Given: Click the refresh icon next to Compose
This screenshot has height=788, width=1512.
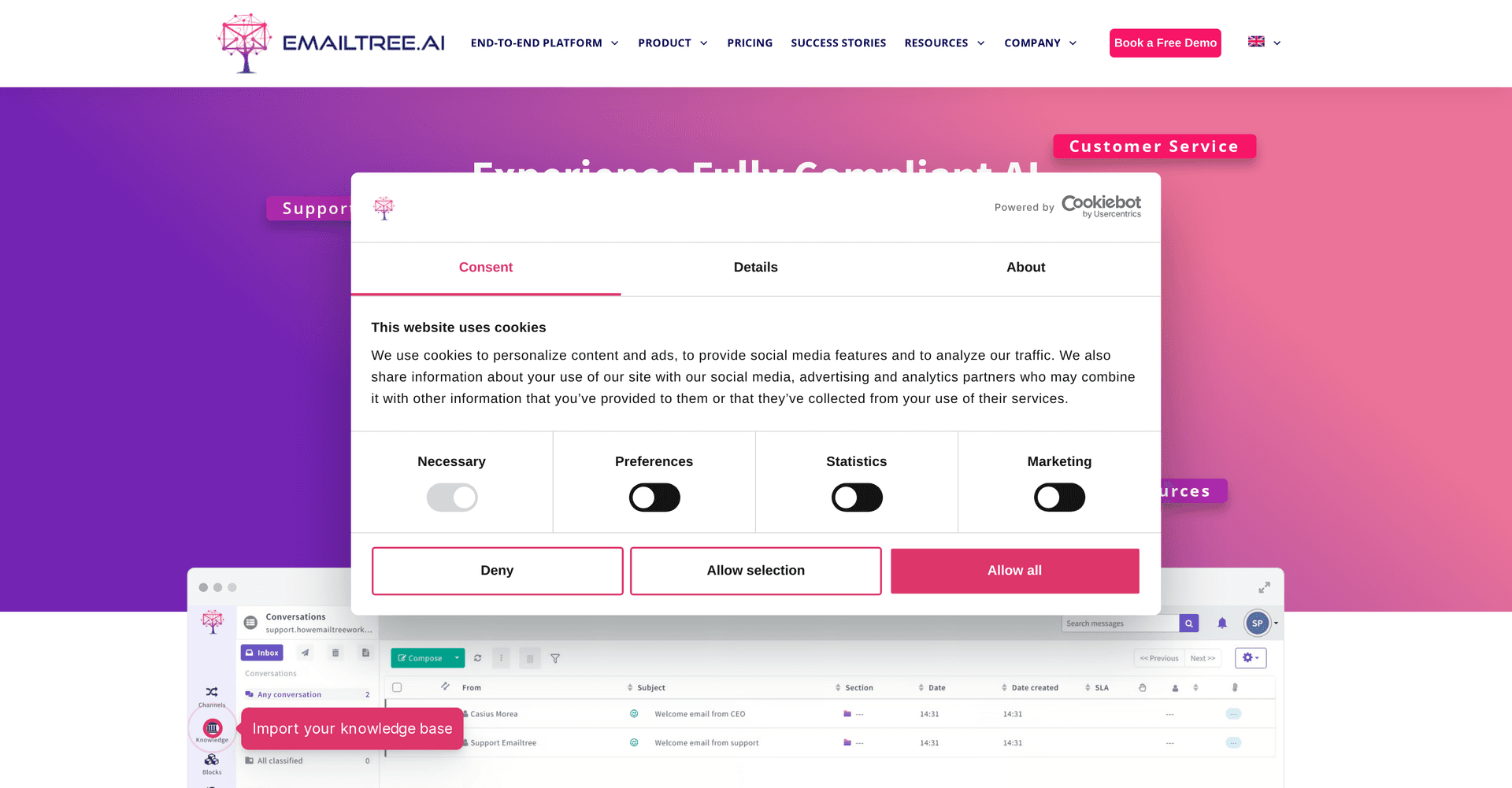Looking at the screenshot, I should click(477, 658).
